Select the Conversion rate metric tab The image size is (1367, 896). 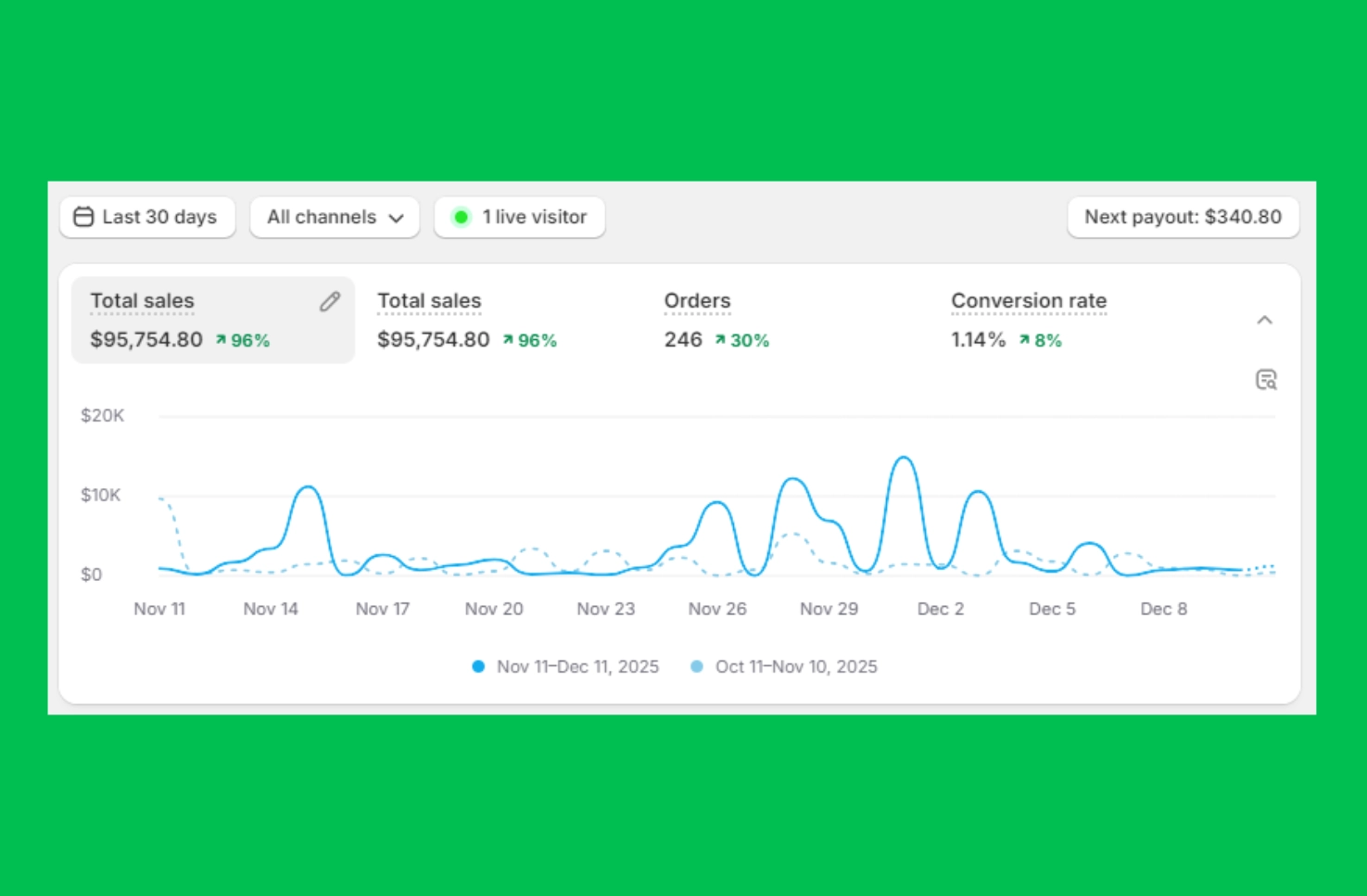point(1028,301)
